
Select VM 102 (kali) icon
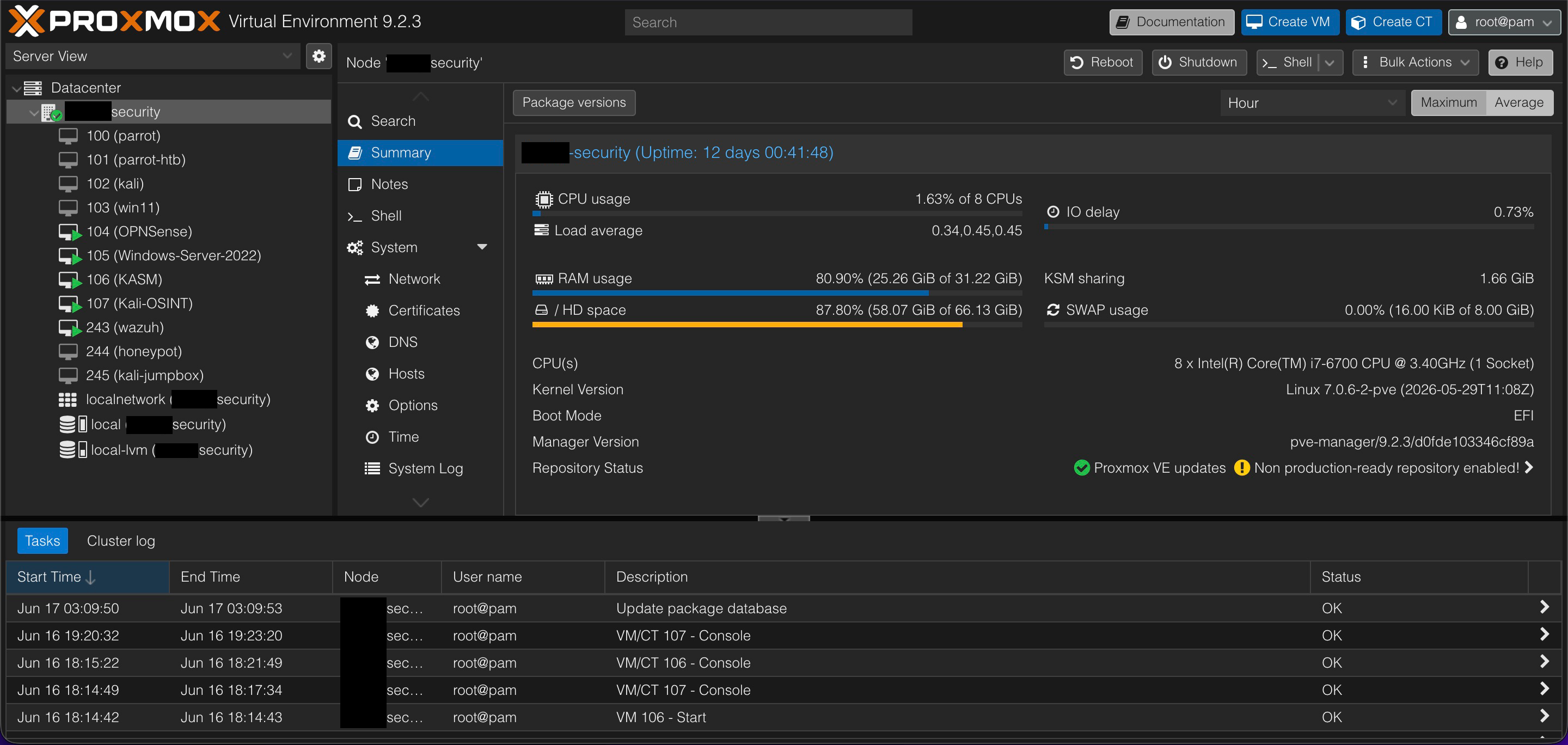(x=68, y=184)
